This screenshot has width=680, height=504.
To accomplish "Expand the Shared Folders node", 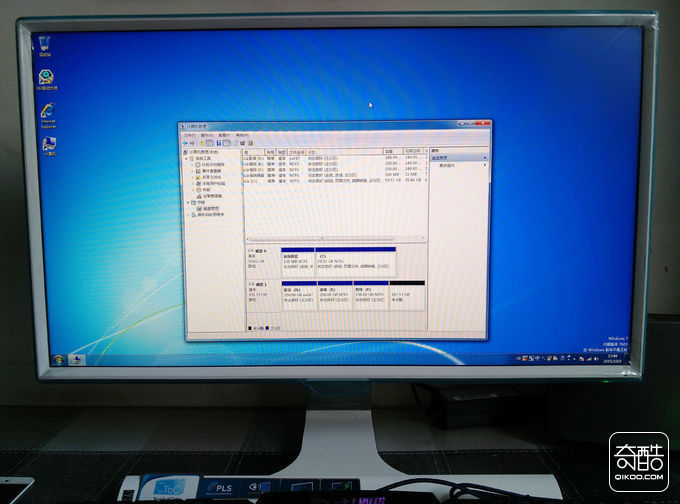I will 193,177.
